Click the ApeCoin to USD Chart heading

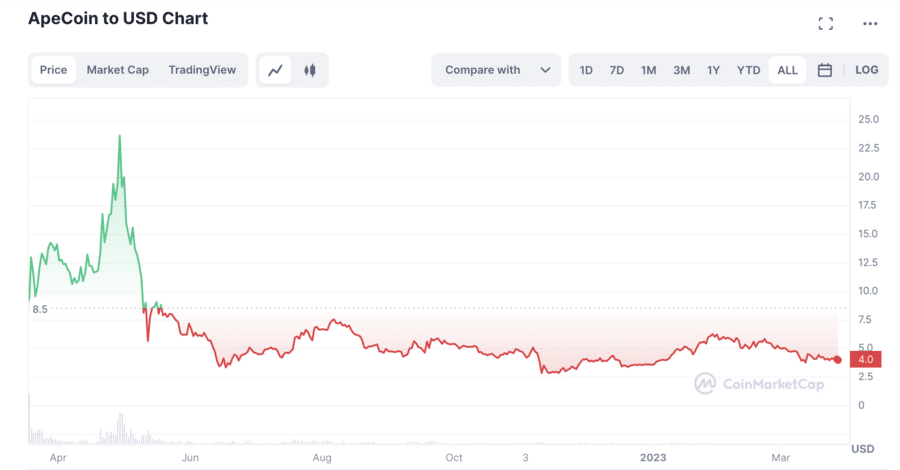pyautogui.click(x=118, y=18)
